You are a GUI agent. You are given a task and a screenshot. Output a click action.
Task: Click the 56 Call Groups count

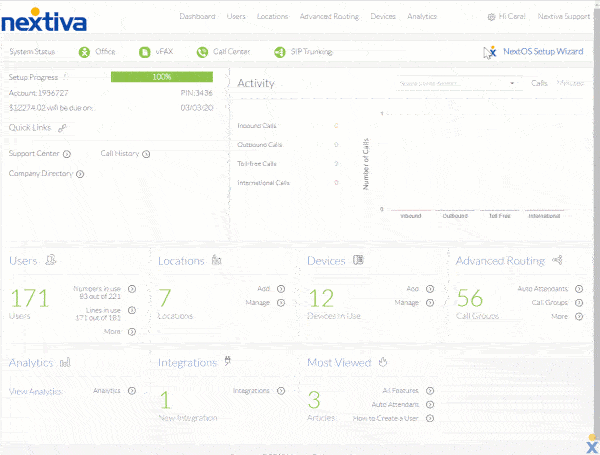point(470,298)
